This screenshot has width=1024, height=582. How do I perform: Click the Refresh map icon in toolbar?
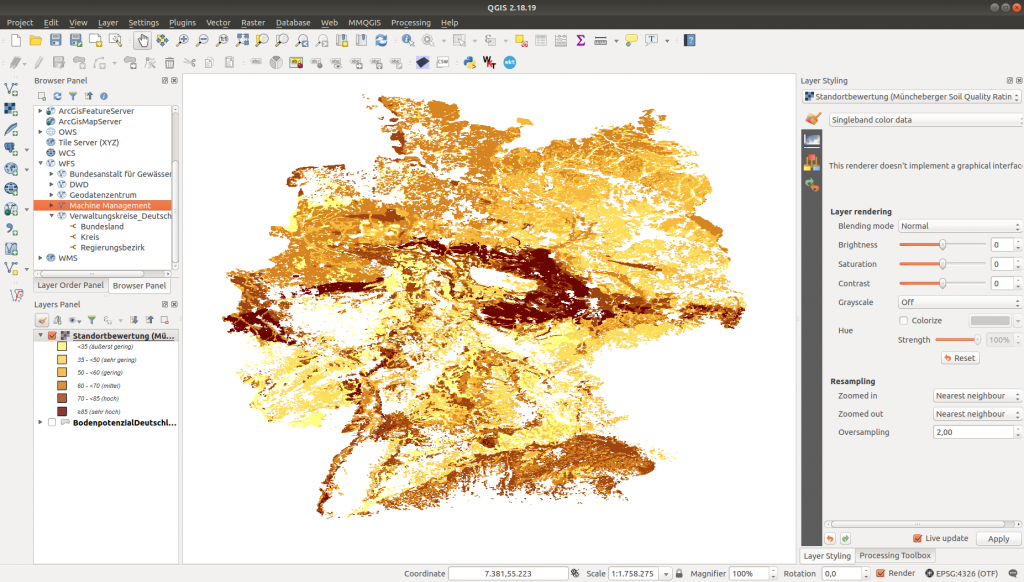click(x=381, y=40)
